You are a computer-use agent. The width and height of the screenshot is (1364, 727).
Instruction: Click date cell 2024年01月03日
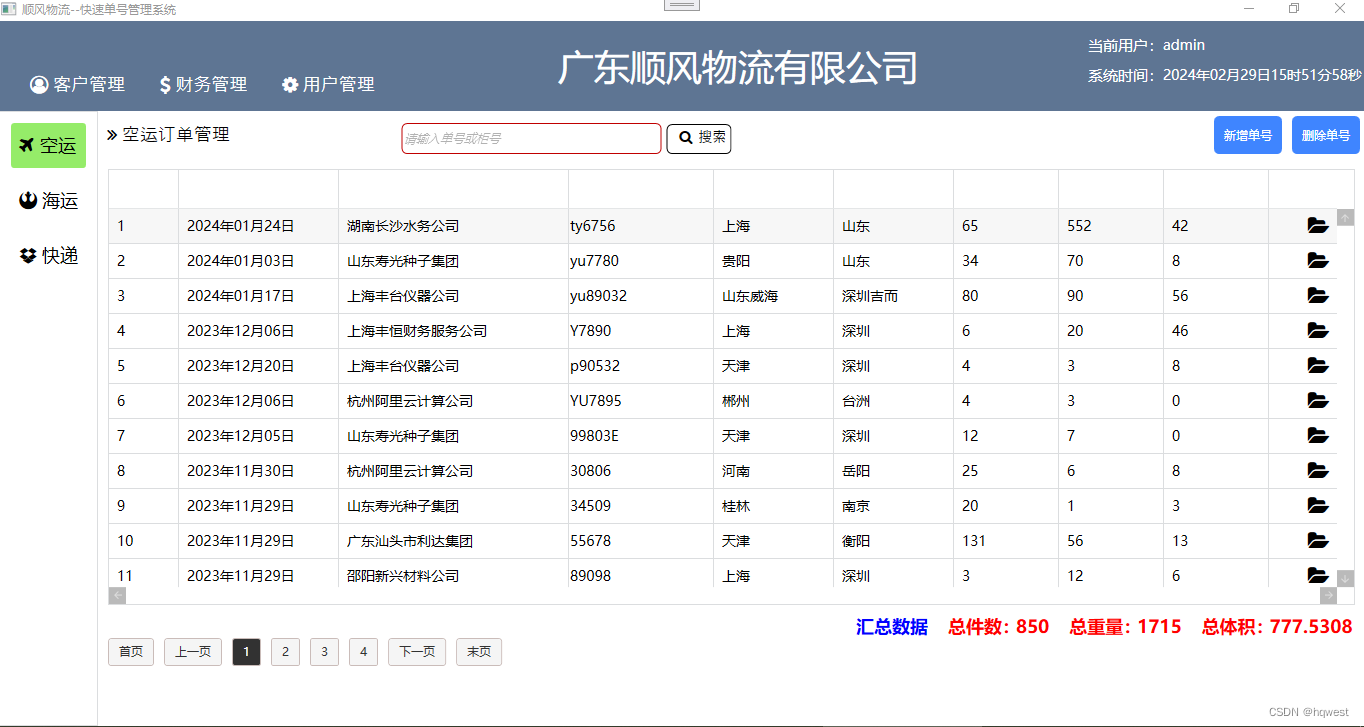point(241,261)
